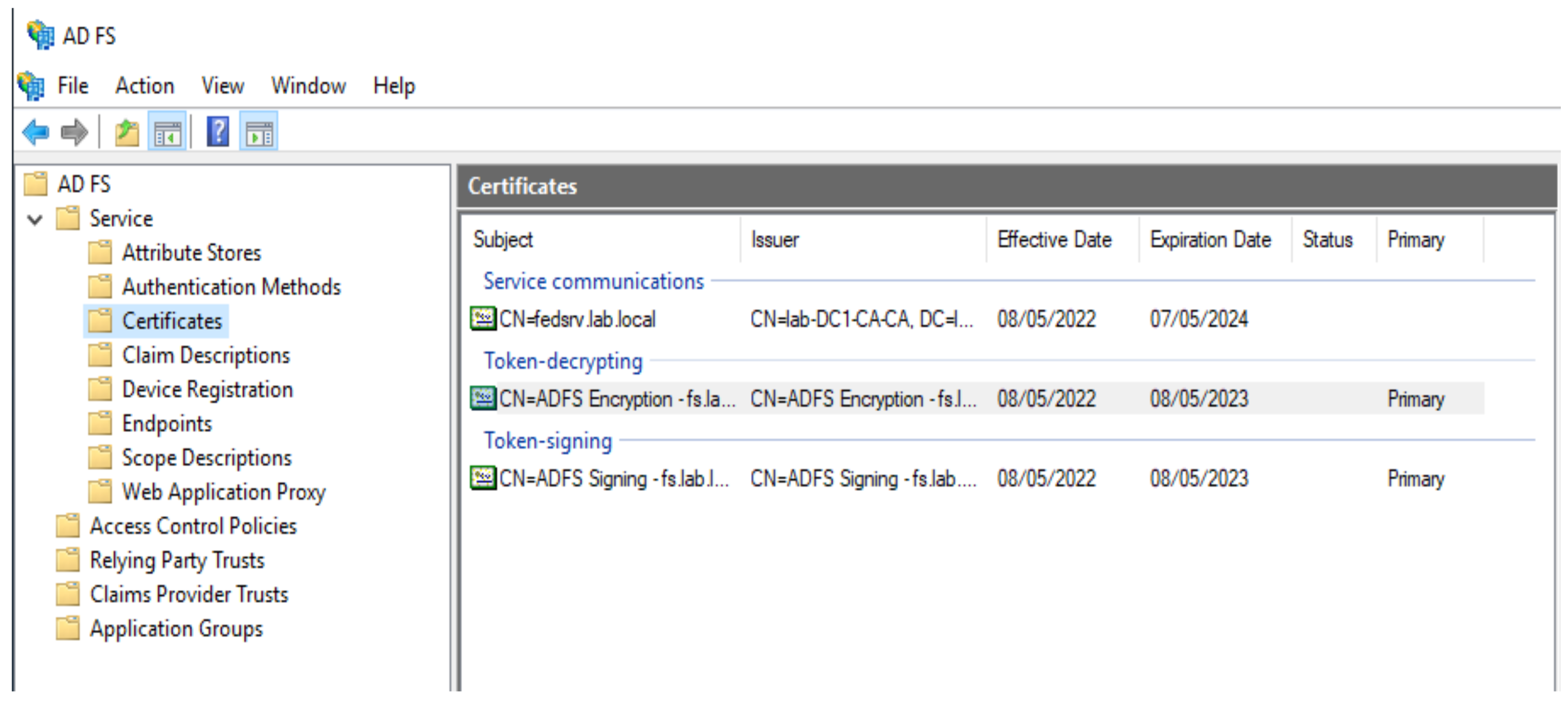Sort by Expiration Date column header
This screenshot has width=1568, height=701.
pyautogui.click(x=1210, y=240)
